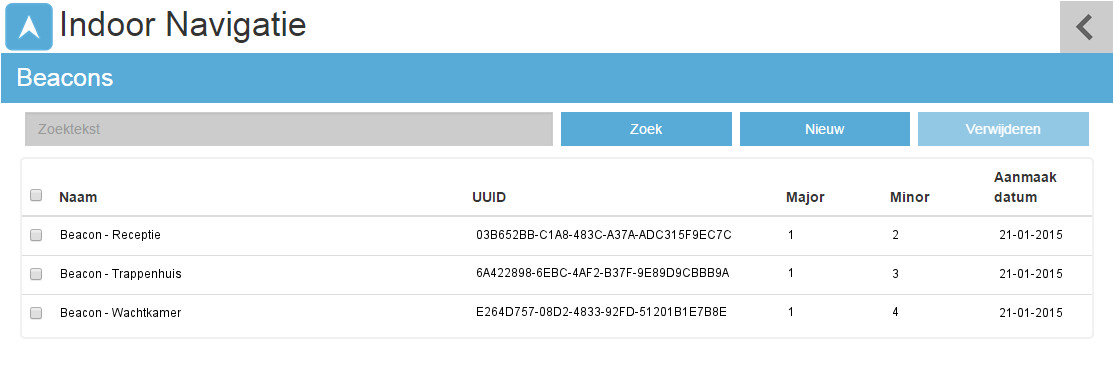Open the Beacon - Receptie entry
Viewport: 1114px width, 382px height.
click(x=110, y=235)
